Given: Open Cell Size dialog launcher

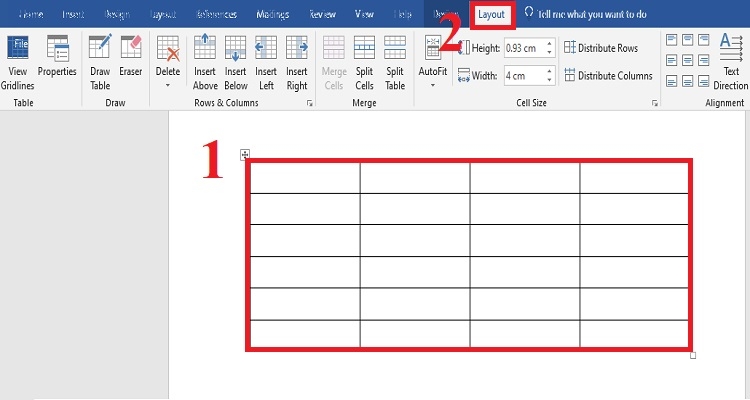Looking at the screenshot, I should [x=654, y=103].
